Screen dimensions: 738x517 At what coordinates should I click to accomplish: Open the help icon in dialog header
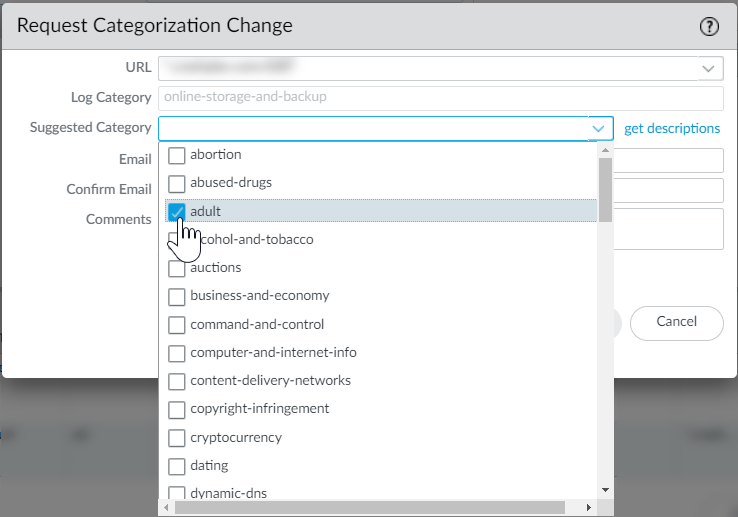[x=709, y=26]
